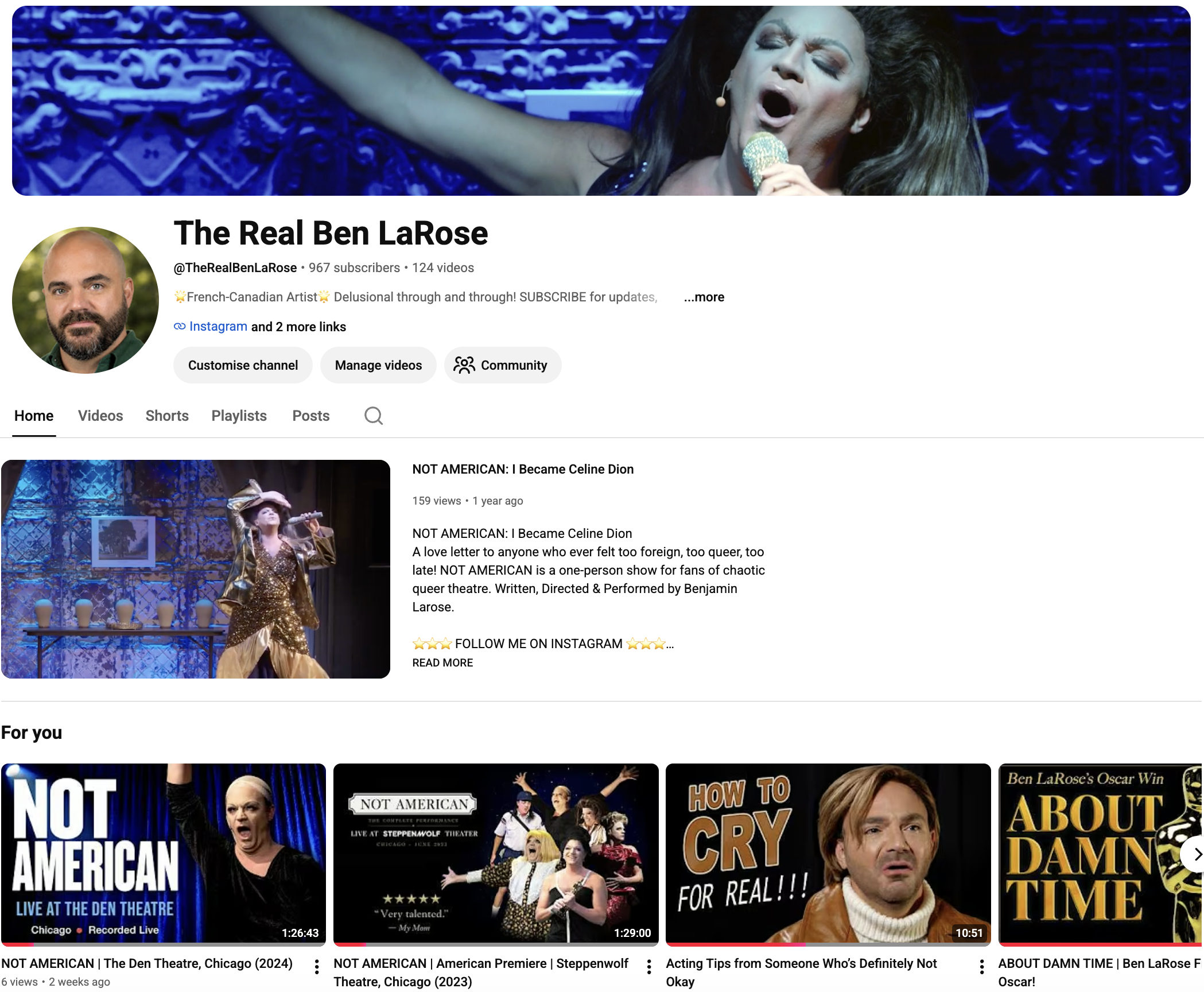The image size is (1204, 992).
Task: Switch to the Playlists tab
Action: click(239, 416)
